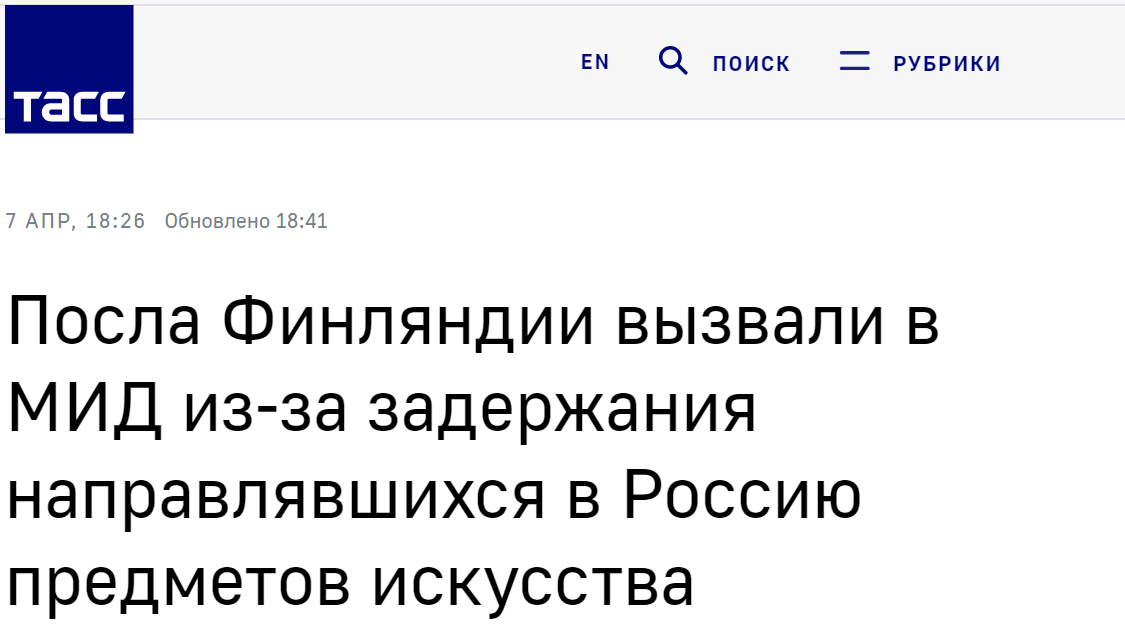Click the headline line направлявшихся в Россию

pos(434,497)
